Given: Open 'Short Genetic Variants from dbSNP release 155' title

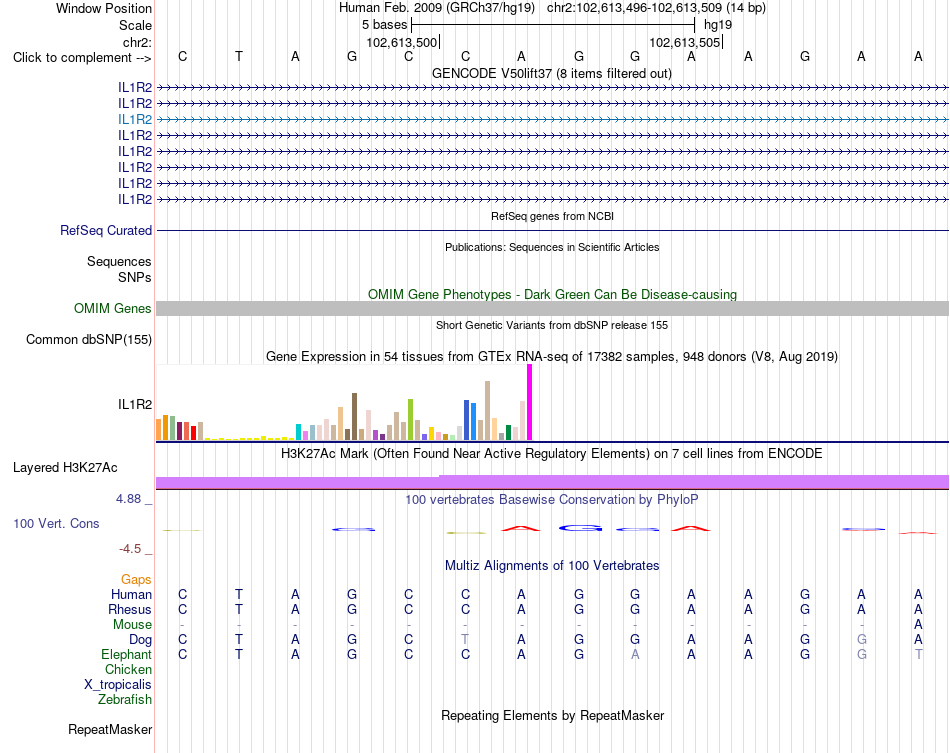Looking at the screenshot, I should [552, 325].
